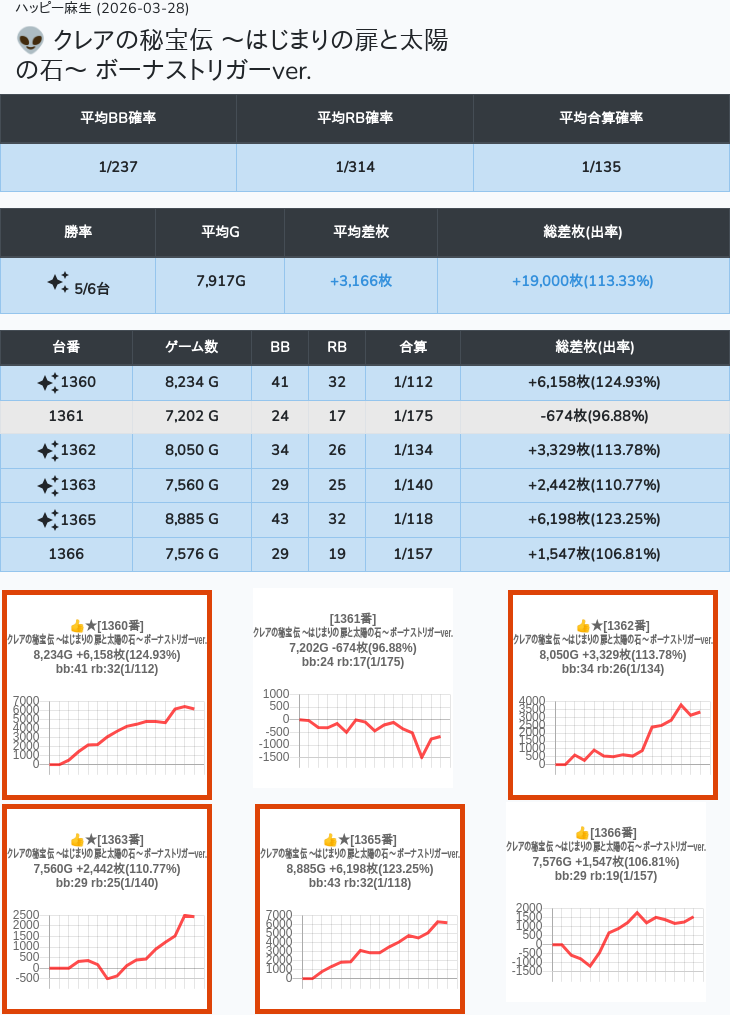Open the 1360番 slump graph thumbnail
Screen dimensions: 730x1015
click(x=106, y=695)
